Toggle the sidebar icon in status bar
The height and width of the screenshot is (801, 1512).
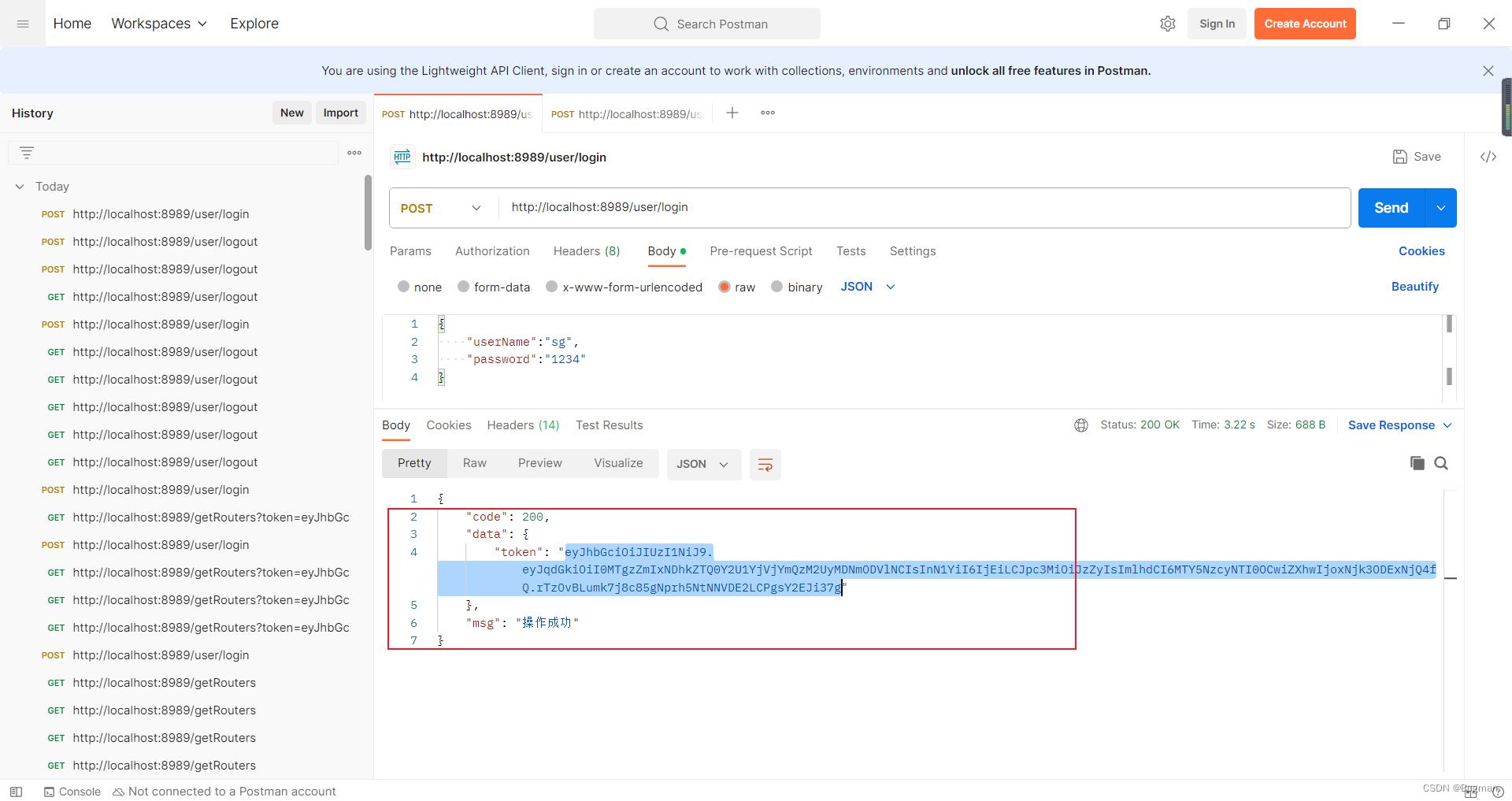[x=16, y=792]
